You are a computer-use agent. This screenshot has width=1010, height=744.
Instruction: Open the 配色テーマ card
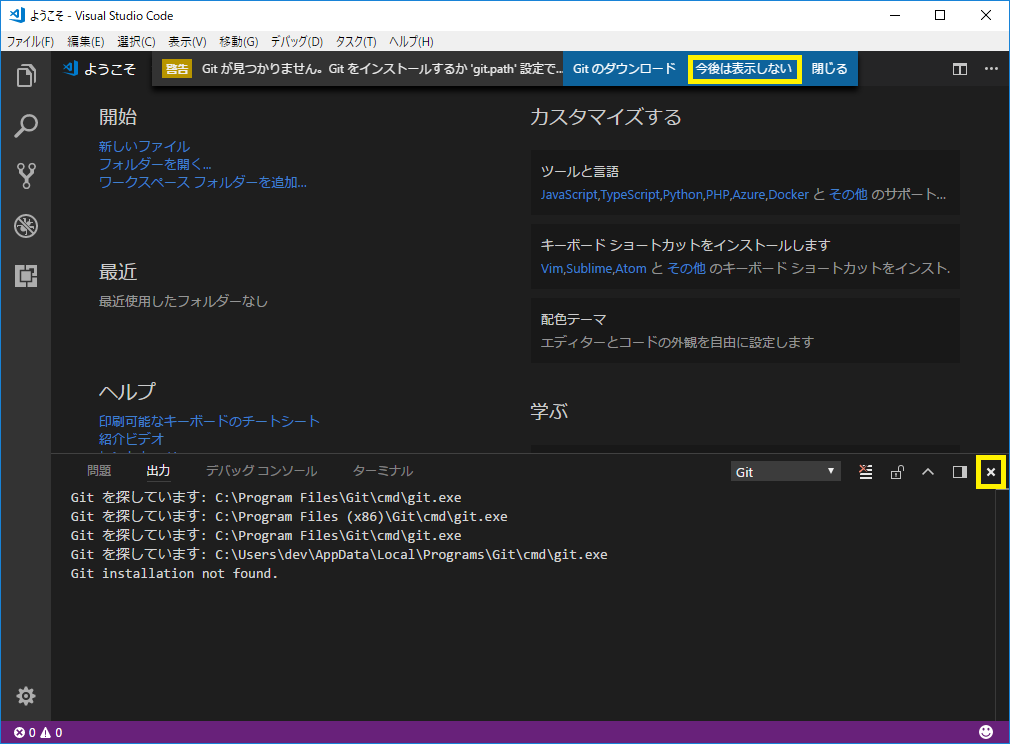(745, 330)
